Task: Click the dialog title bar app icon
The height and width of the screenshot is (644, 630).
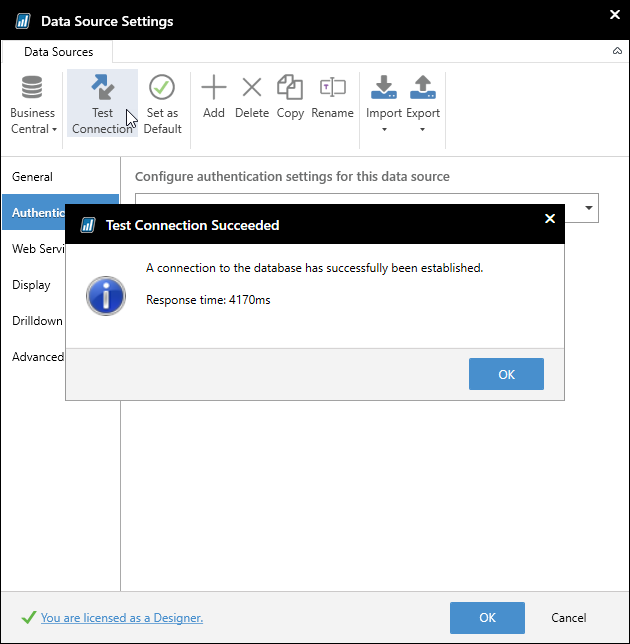Action: (x=87, y=225)
